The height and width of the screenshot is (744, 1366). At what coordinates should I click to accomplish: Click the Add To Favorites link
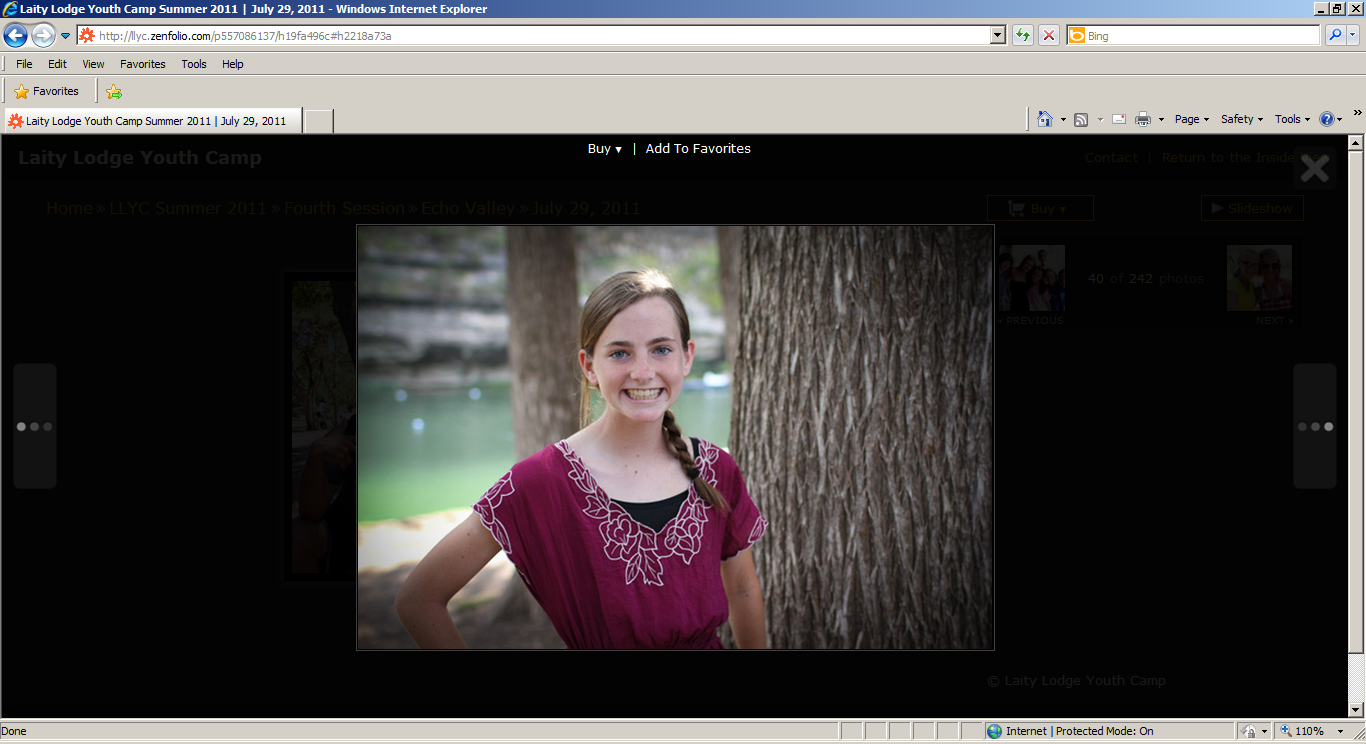coord(698,148)
